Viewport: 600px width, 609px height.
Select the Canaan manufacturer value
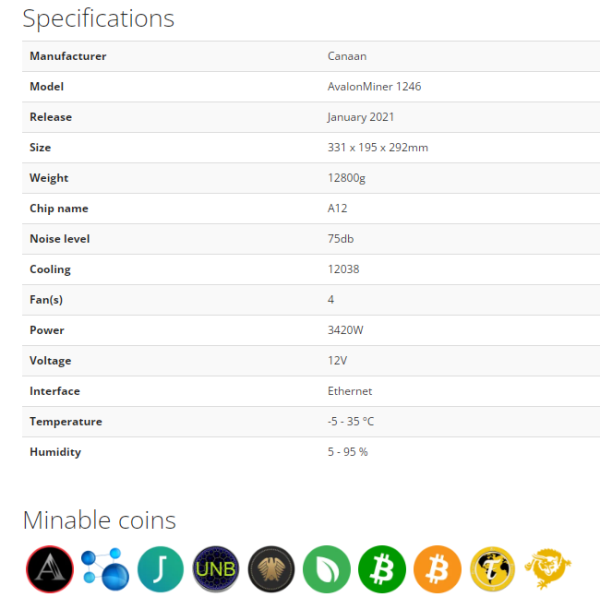(x=347, y=56)
